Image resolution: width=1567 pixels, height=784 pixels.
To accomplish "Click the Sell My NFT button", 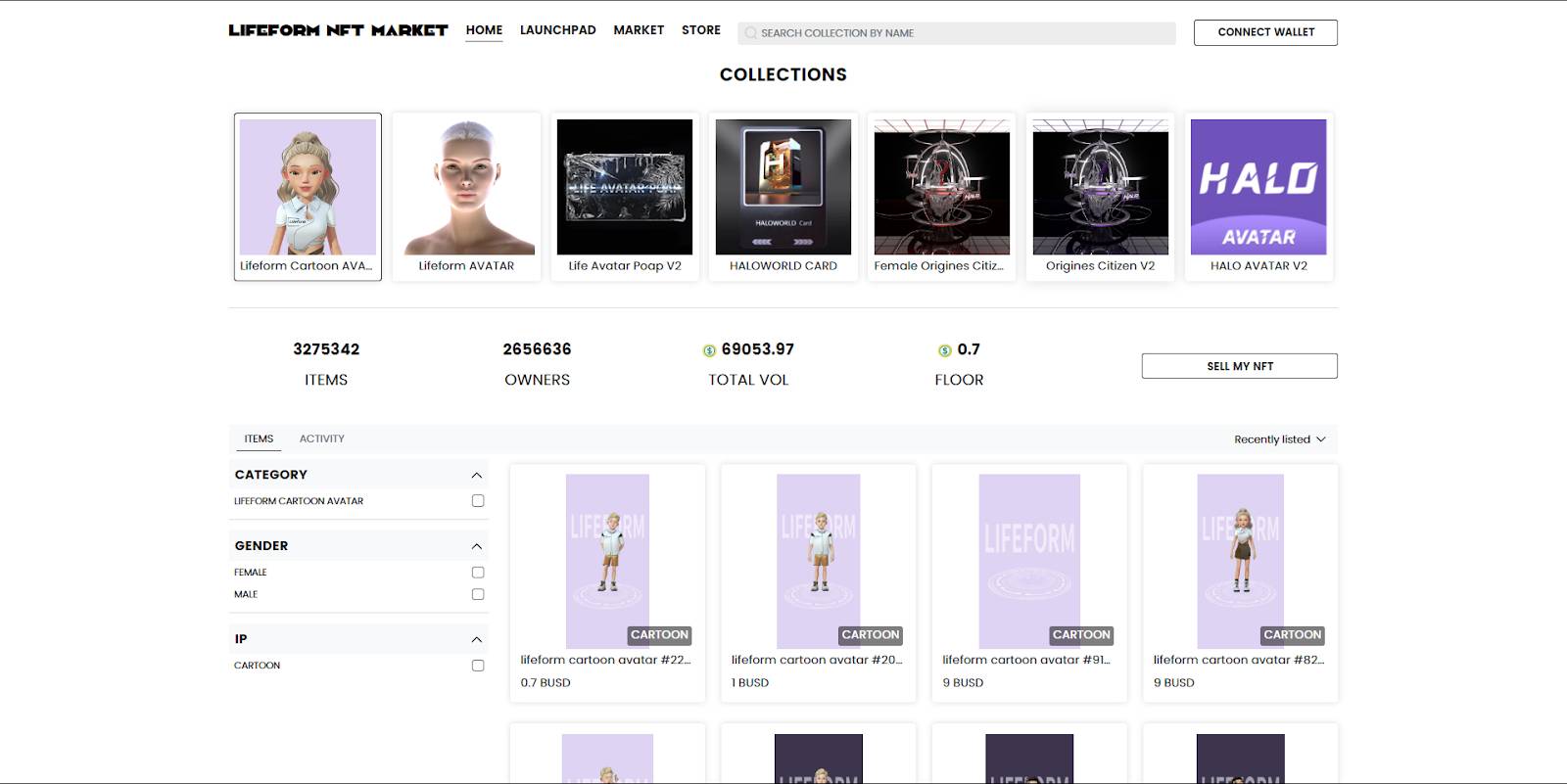I will pyautogui.click(x=1240, y=366).
